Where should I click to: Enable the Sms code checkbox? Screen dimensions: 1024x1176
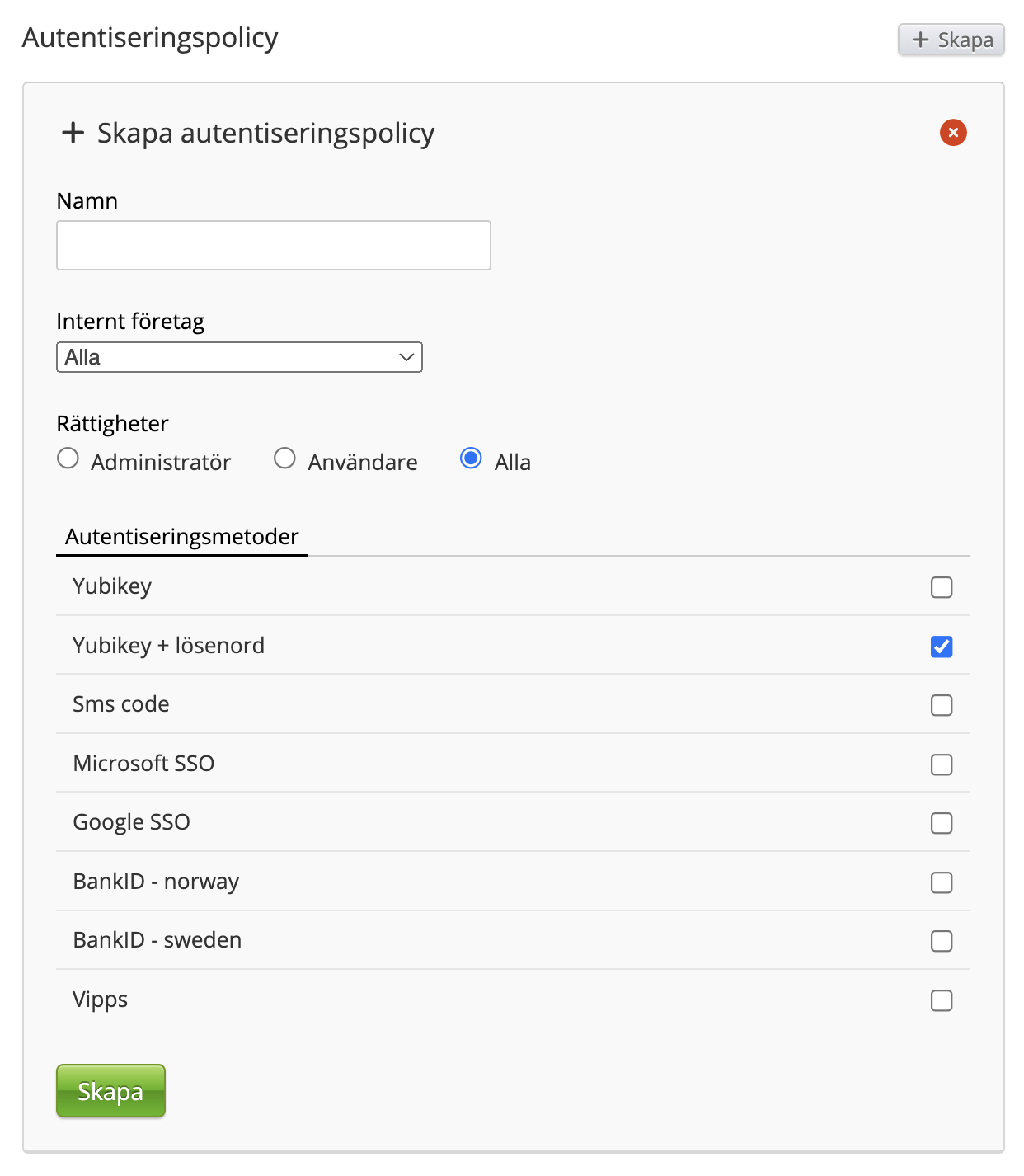[941, 705]
